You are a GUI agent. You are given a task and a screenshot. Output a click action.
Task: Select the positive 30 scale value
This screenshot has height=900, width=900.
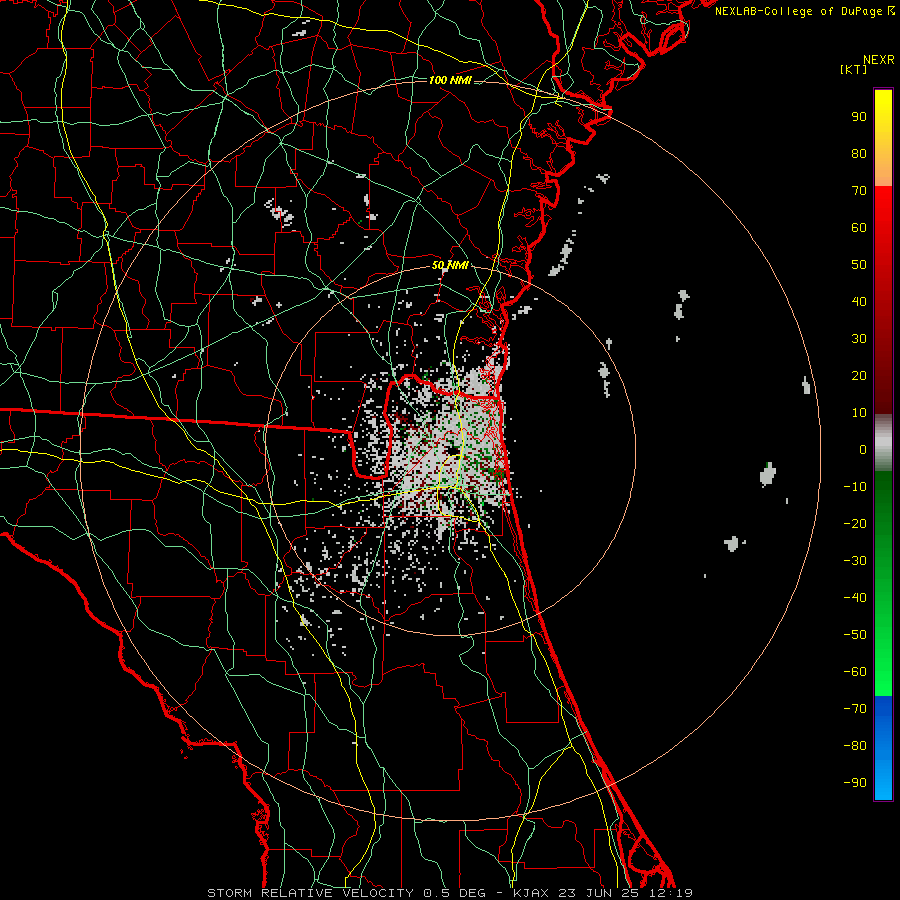point(859,339)
